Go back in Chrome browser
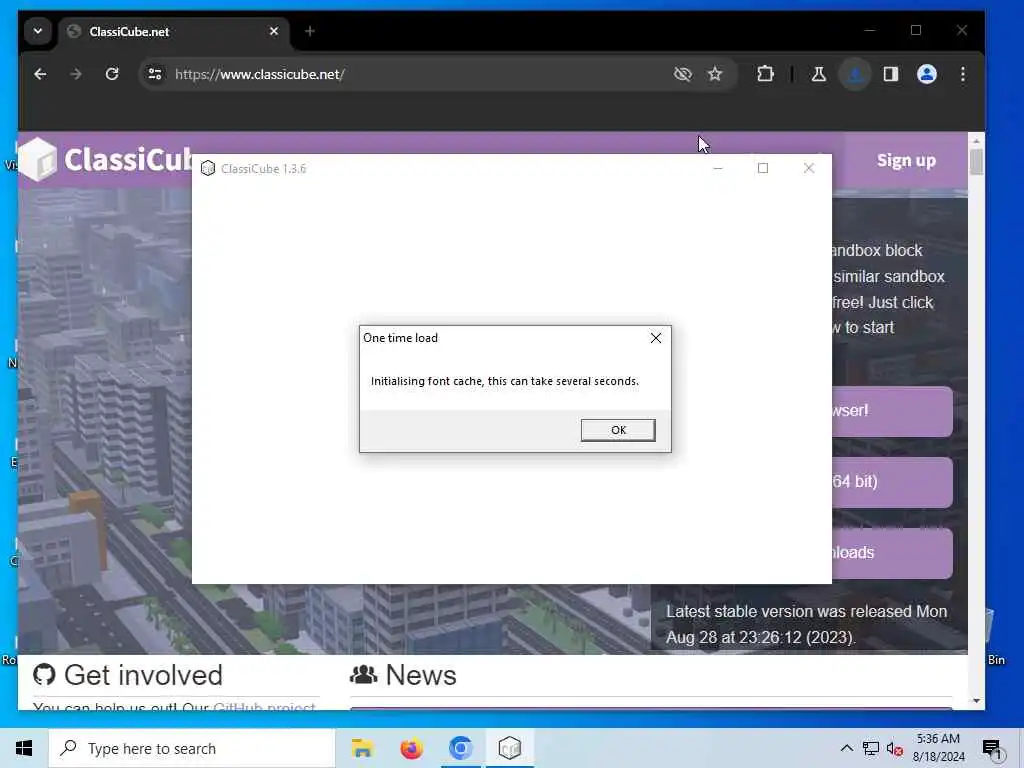Viewport: 1024px width, 768px height. [40, 74]
